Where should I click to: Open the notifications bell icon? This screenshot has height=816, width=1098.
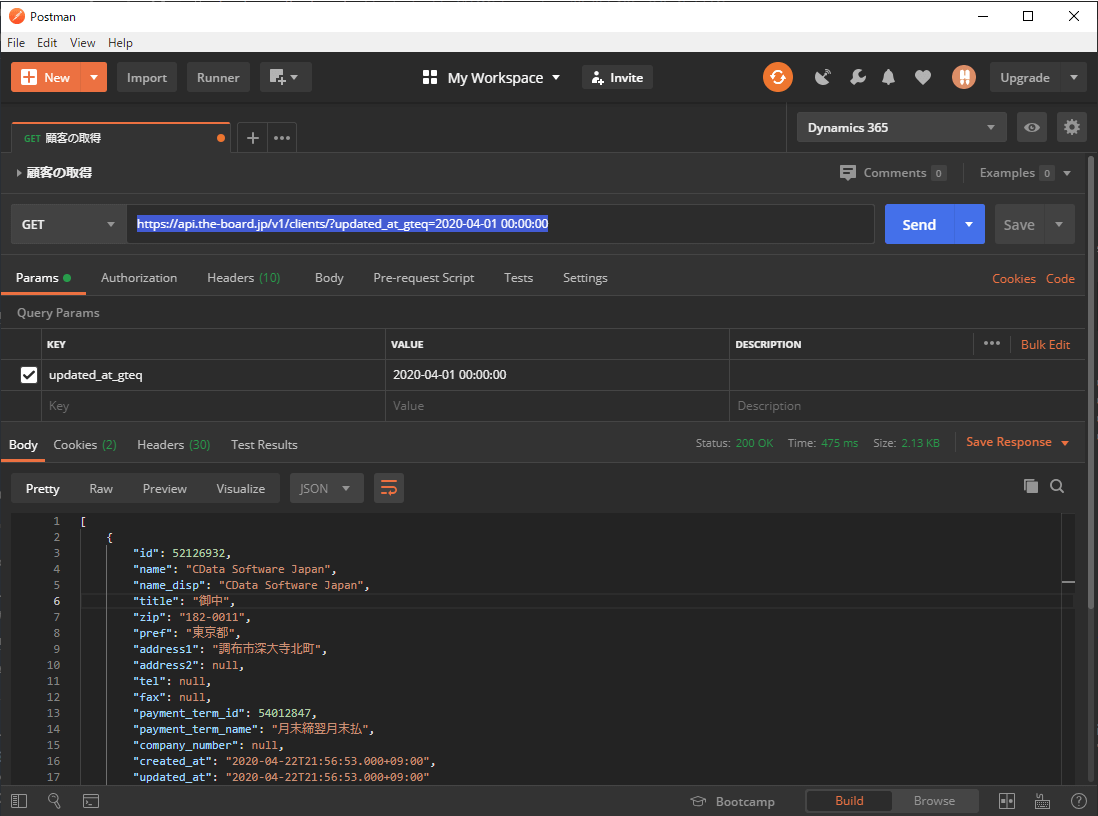[x=888, y=77]
